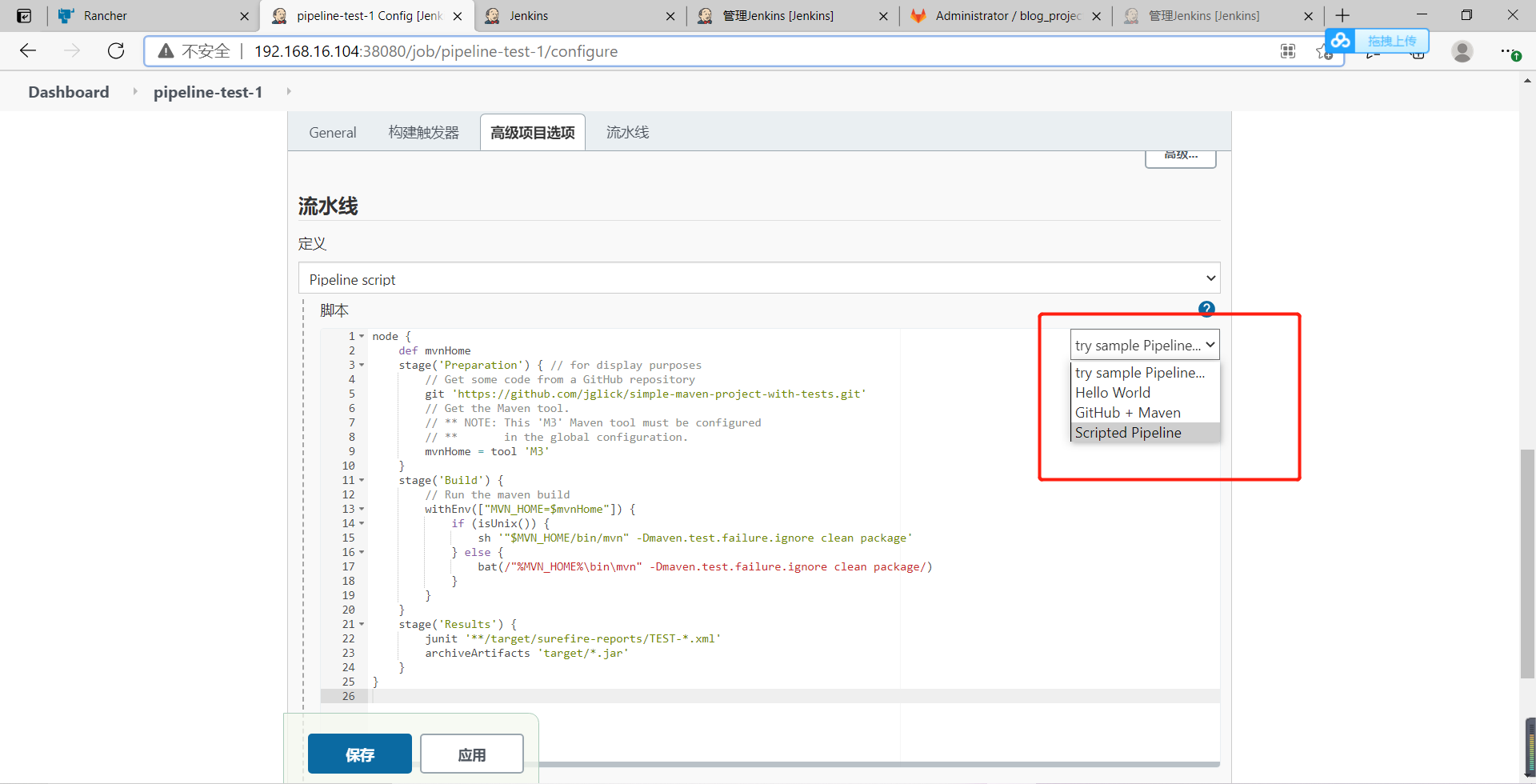
Task: Close the Rancher tab
Action: (x=244, y=16)
